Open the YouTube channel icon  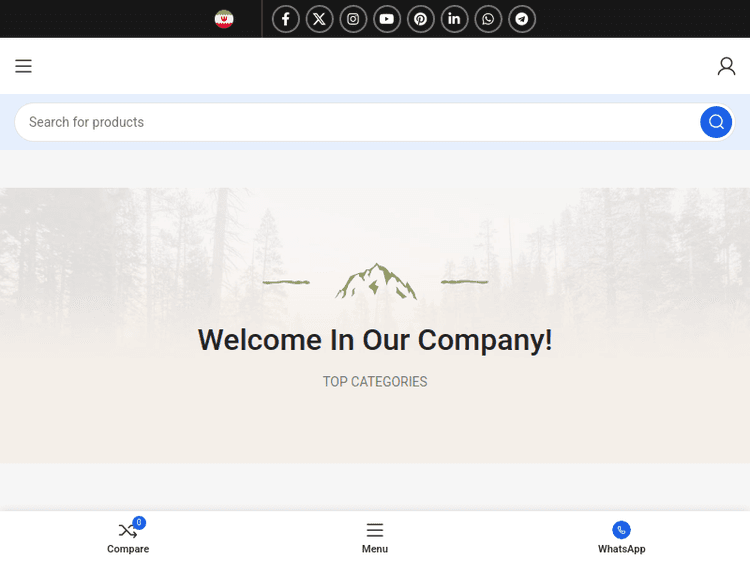(x=386, y=19)
